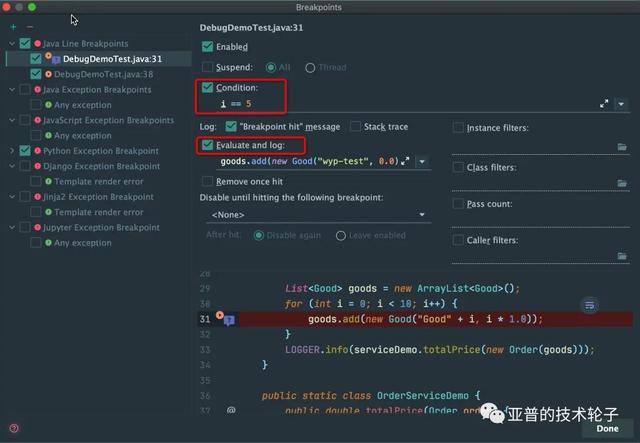This screenshot has width=640, height=443.
Task: Click line number 31 in code gutter
Action: pos(205,319)
